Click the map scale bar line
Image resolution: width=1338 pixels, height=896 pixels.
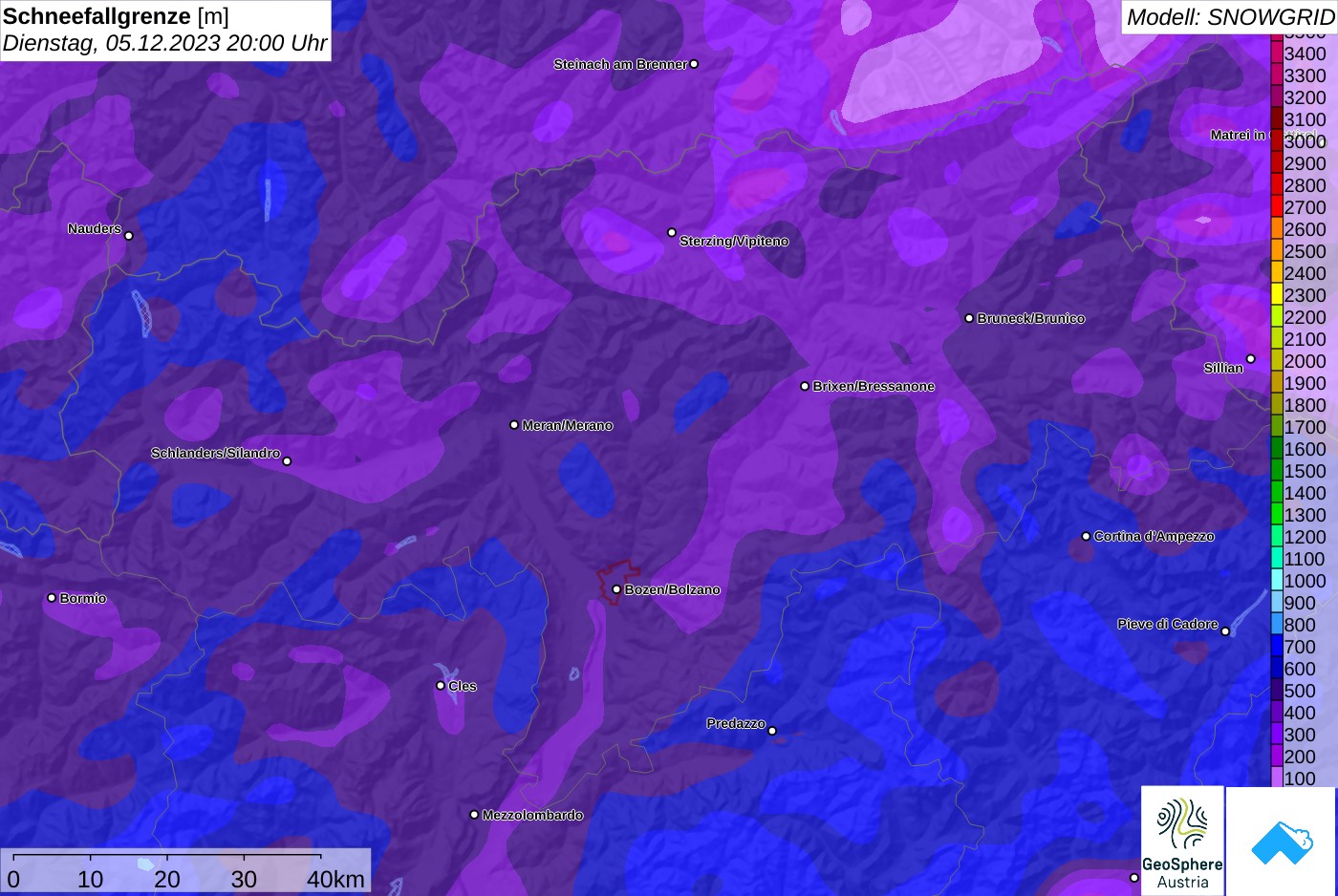tap(167, 856)
